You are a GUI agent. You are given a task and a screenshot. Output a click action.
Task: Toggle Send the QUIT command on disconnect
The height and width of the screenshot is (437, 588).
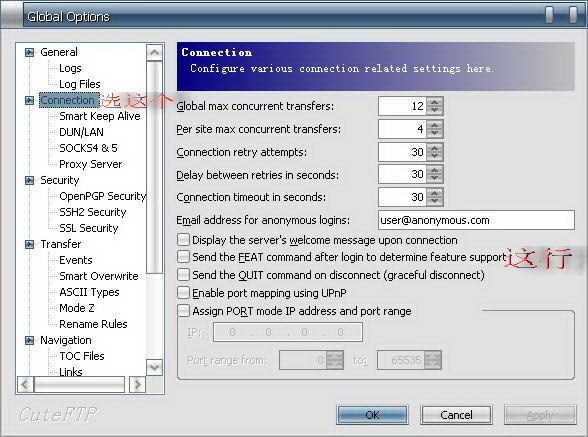pos(183,275)
